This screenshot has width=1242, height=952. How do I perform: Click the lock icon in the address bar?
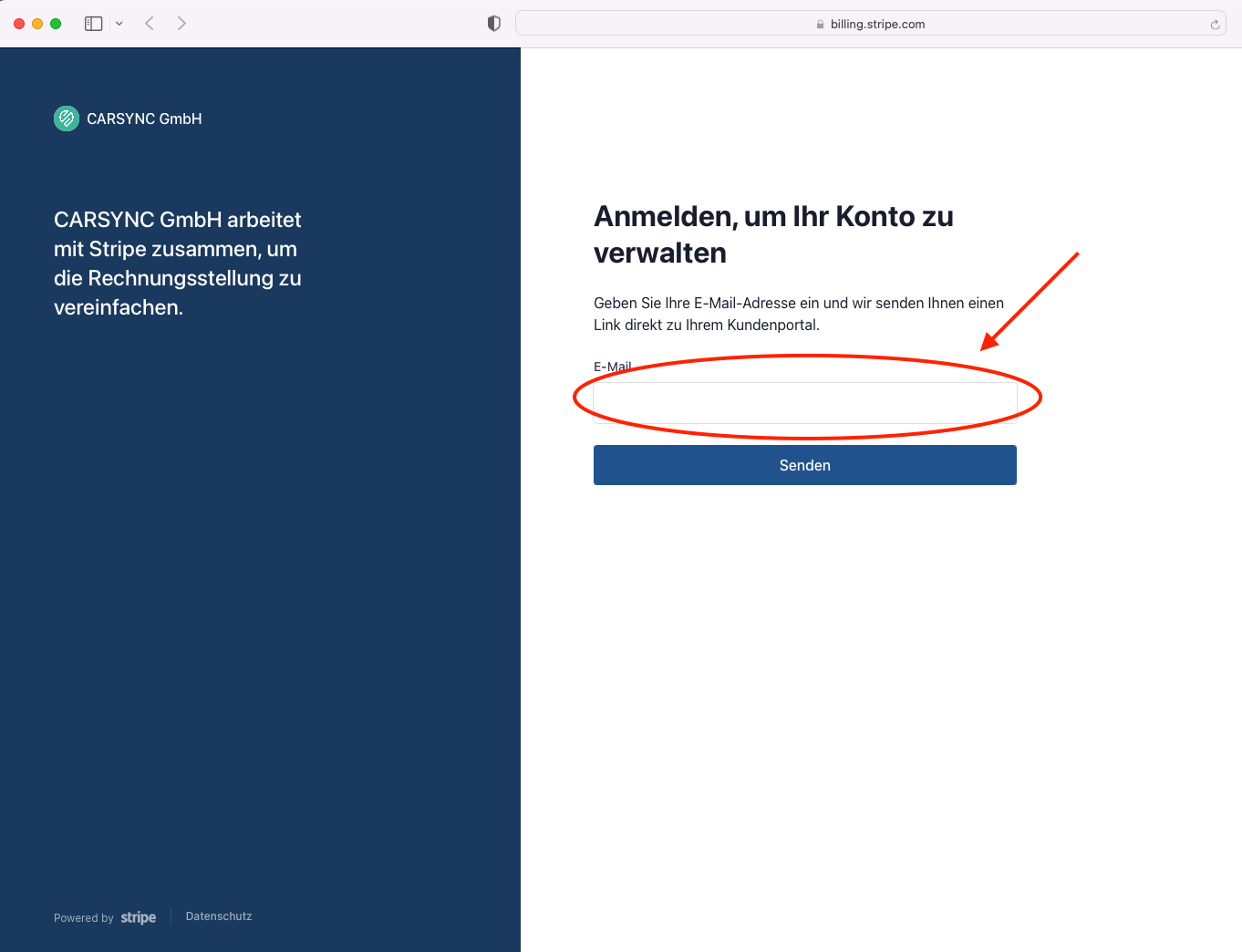point(821,25)
